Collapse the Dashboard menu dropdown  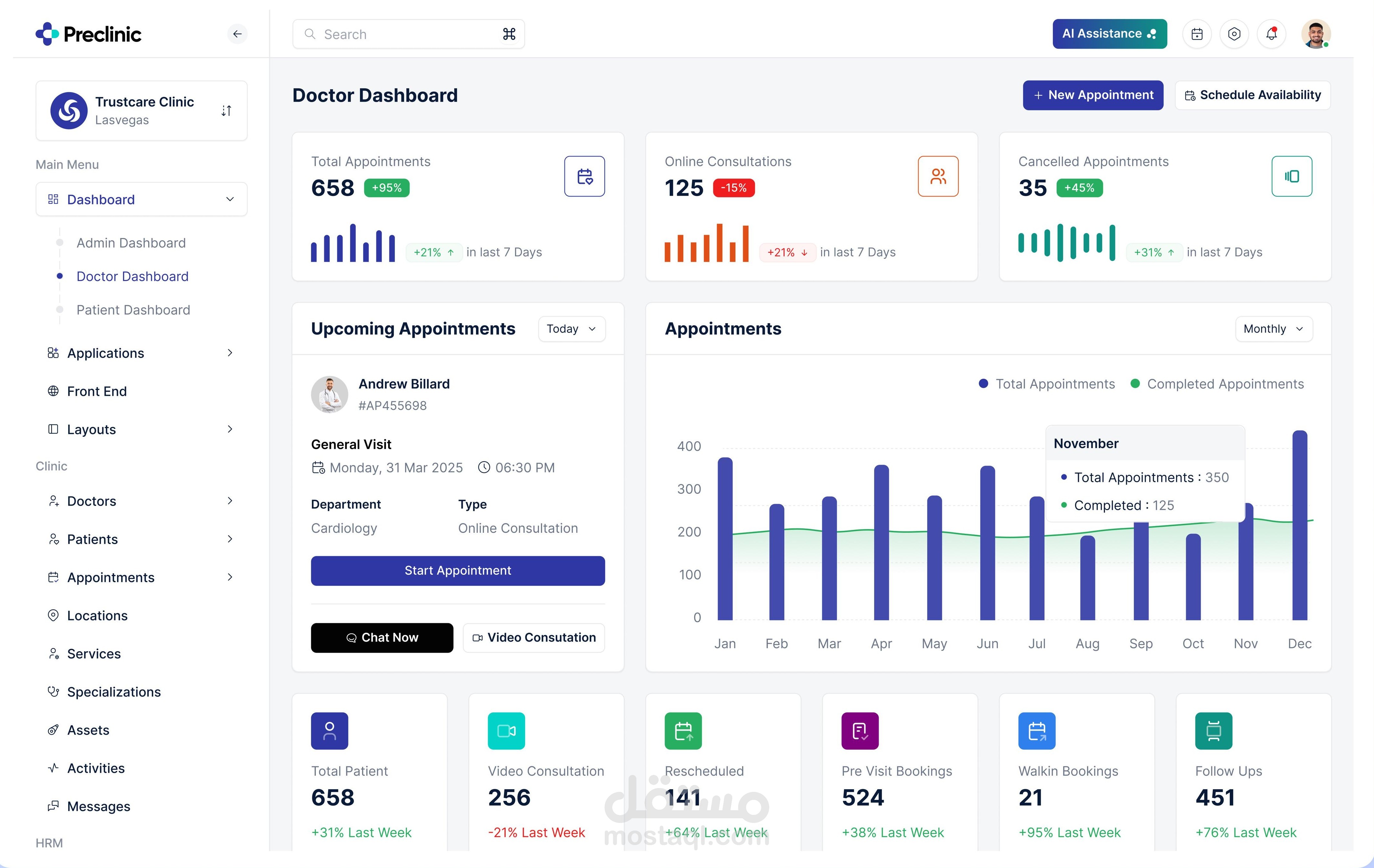(x=230, y=199)
